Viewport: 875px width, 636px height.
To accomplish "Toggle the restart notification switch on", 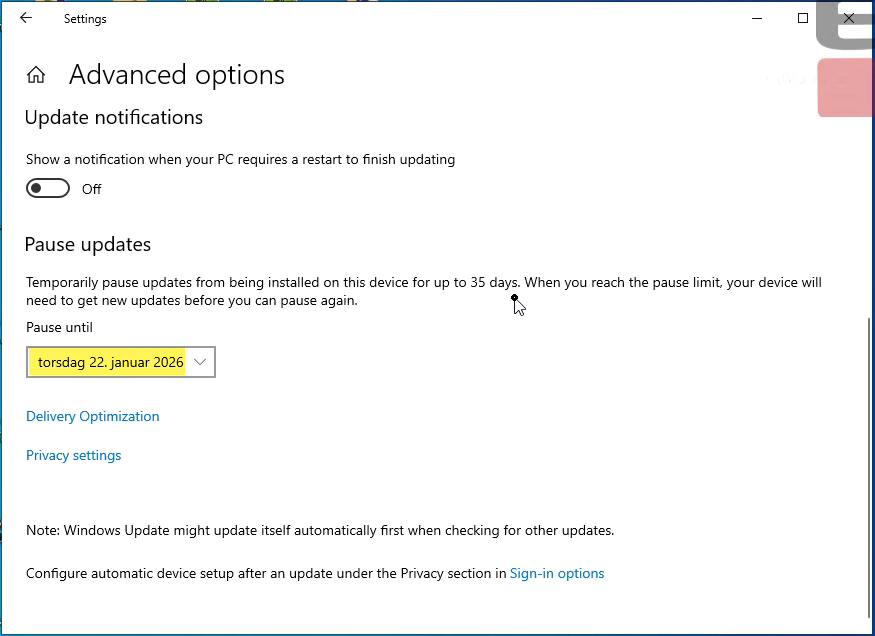I will (x=48, y=189).
